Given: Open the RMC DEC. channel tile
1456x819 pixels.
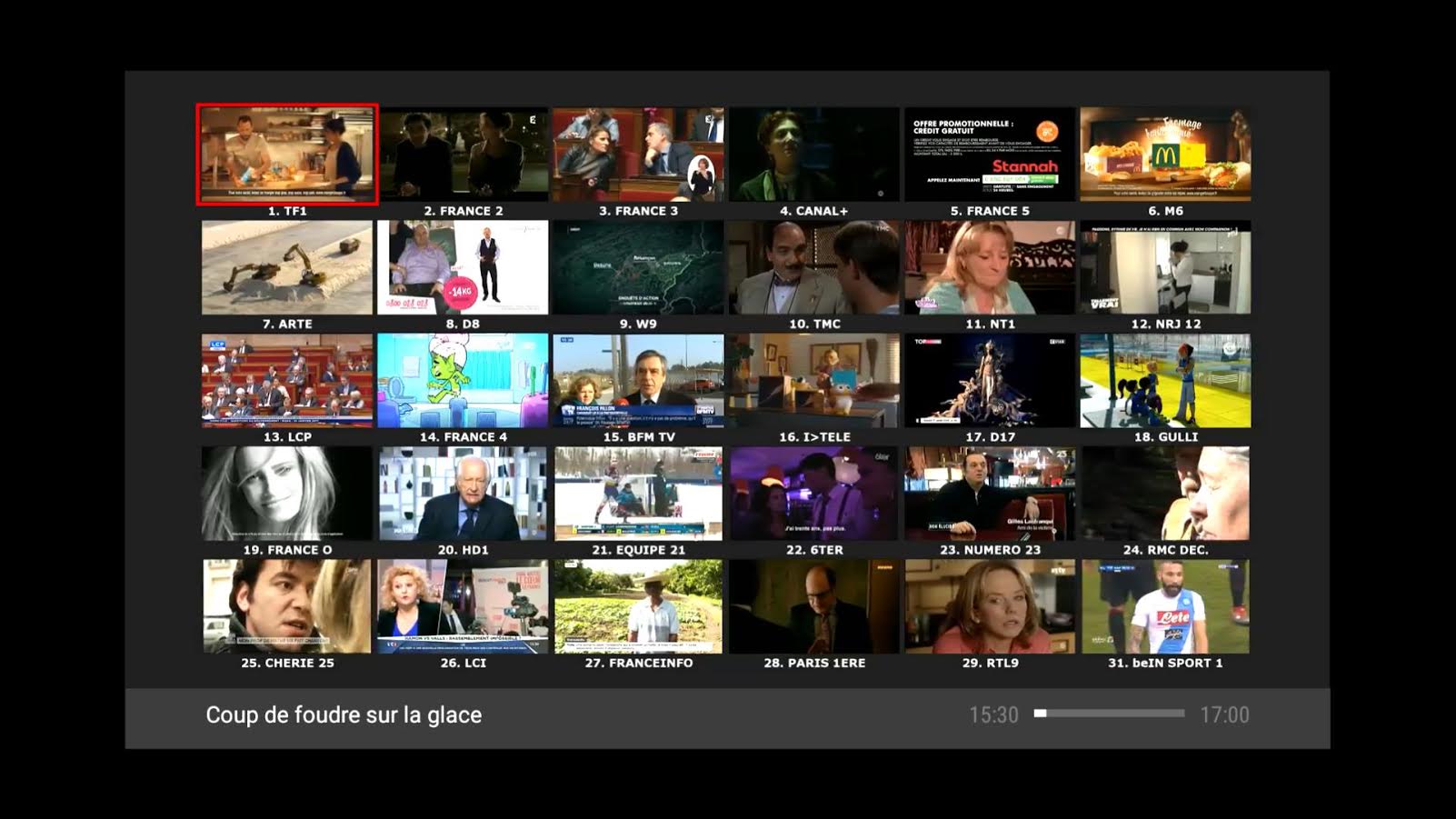Looking at the screenshot, I should [x=1165, y=494].
